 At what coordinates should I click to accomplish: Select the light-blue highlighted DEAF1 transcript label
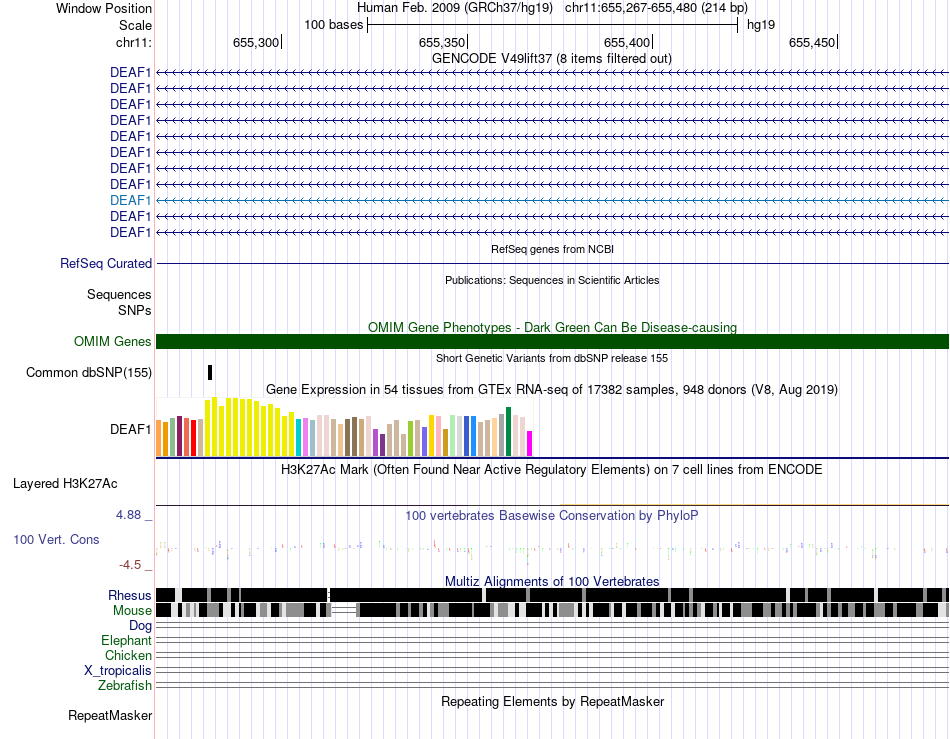click(130, 200)
